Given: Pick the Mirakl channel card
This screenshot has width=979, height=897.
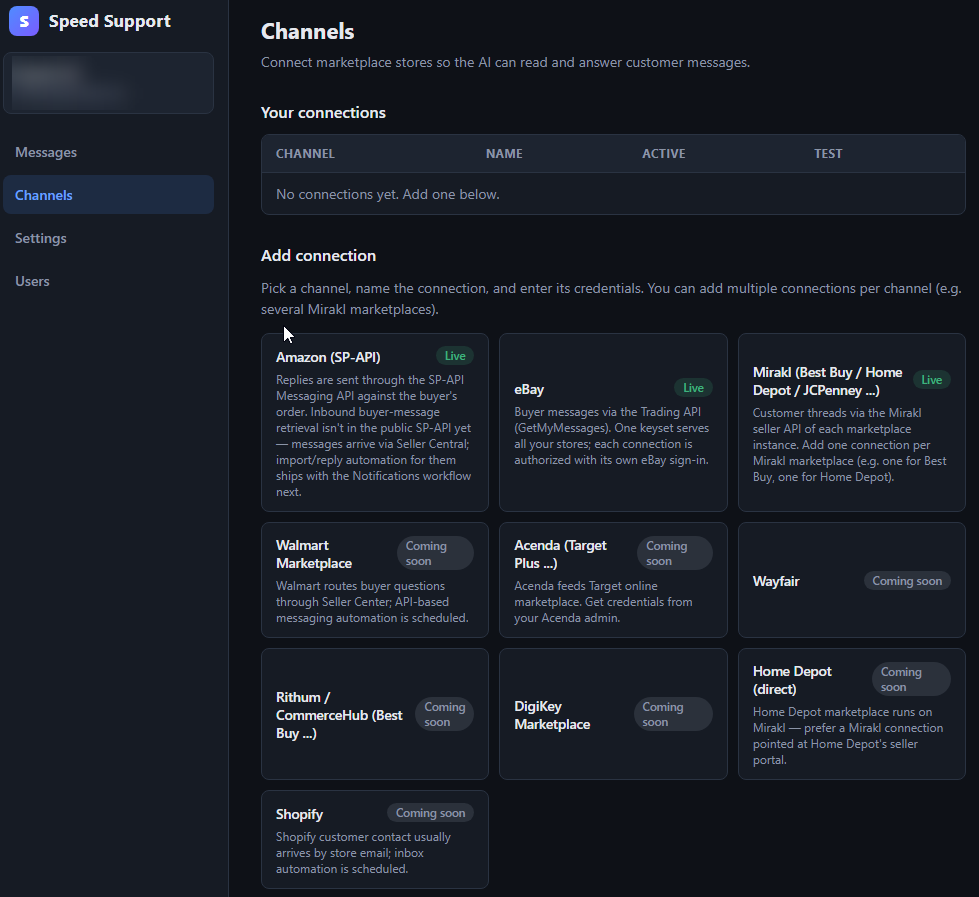Looking at the screenshot, I should tap(852, 423).
